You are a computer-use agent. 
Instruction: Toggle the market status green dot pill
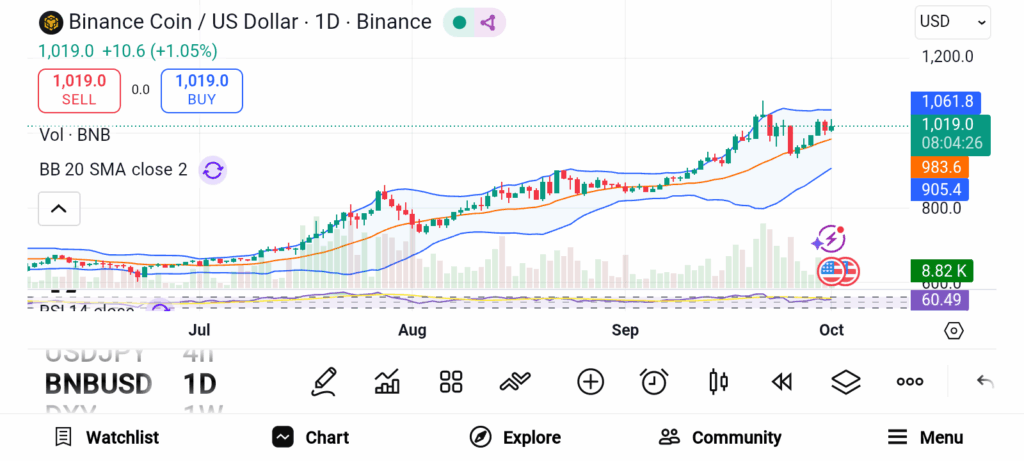(x=474, y=22)
